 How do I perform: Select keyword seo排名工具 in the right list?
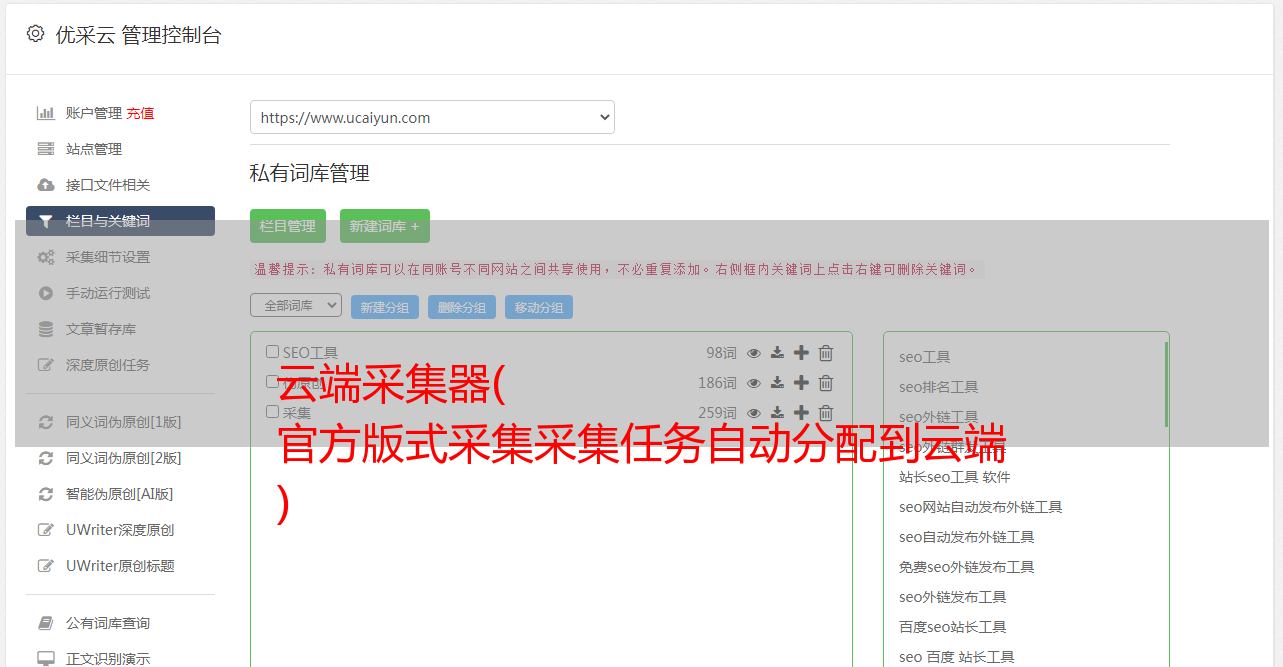click(x=938, y=387)
